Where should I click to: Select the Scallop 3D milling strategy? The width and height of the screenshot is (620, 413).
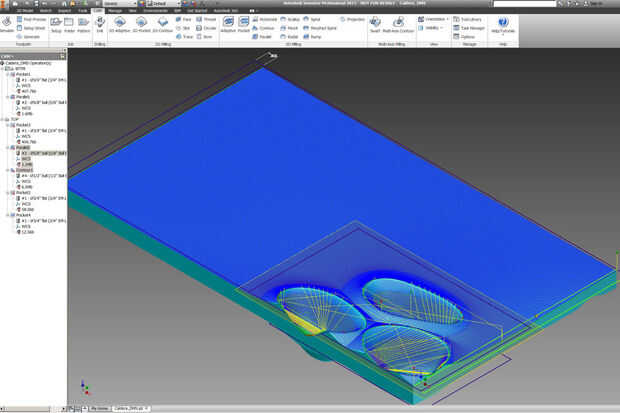pos(290,19)
